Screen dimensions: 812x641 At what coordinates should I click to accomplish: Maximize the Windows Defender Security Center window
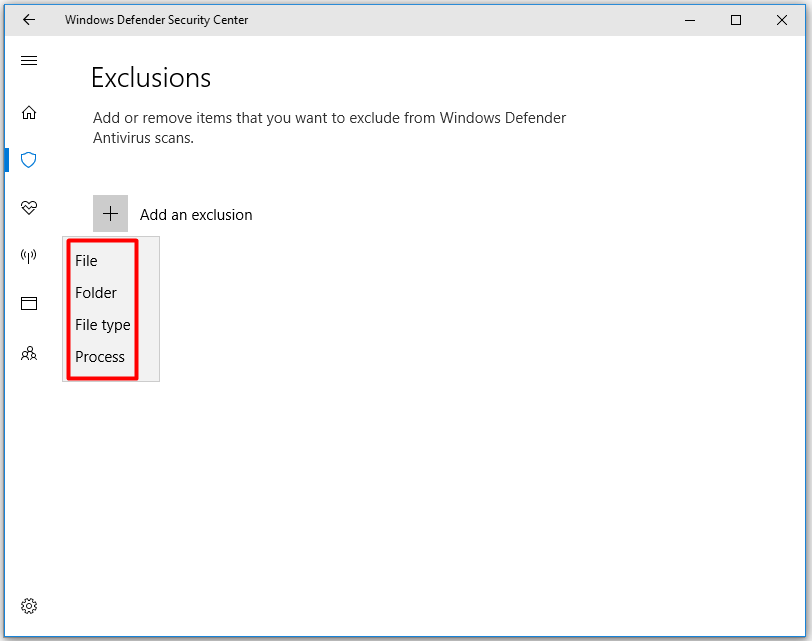pyautogui.click(x=736, y=20)
